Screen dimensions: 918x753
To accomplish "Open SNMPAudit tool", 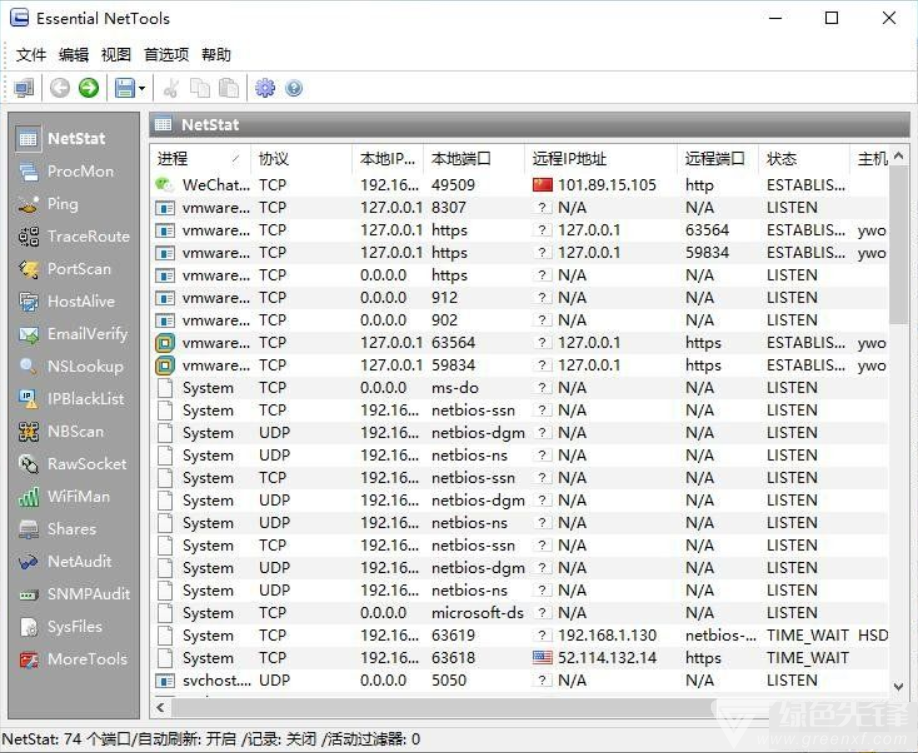I will coord(74,594).
